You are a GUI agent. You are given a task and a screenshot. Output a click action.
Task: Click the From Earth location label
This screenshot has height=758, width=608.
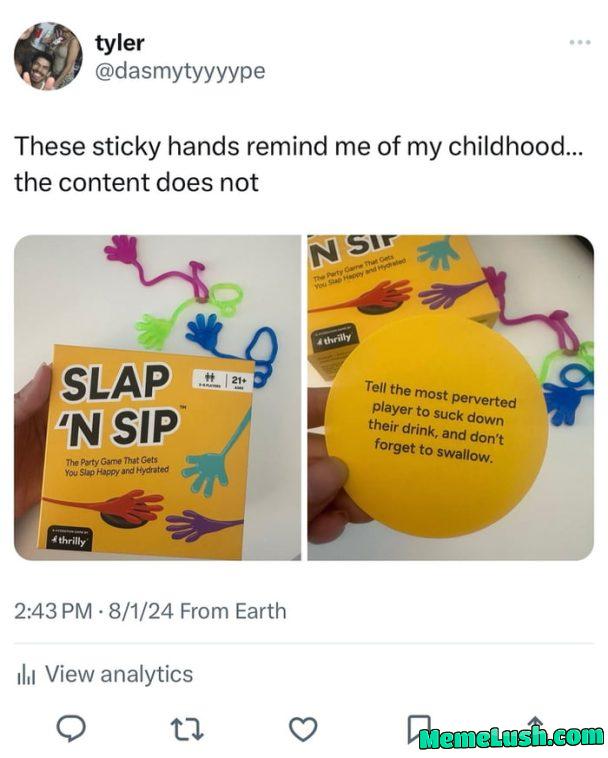(x=233, y=611)
